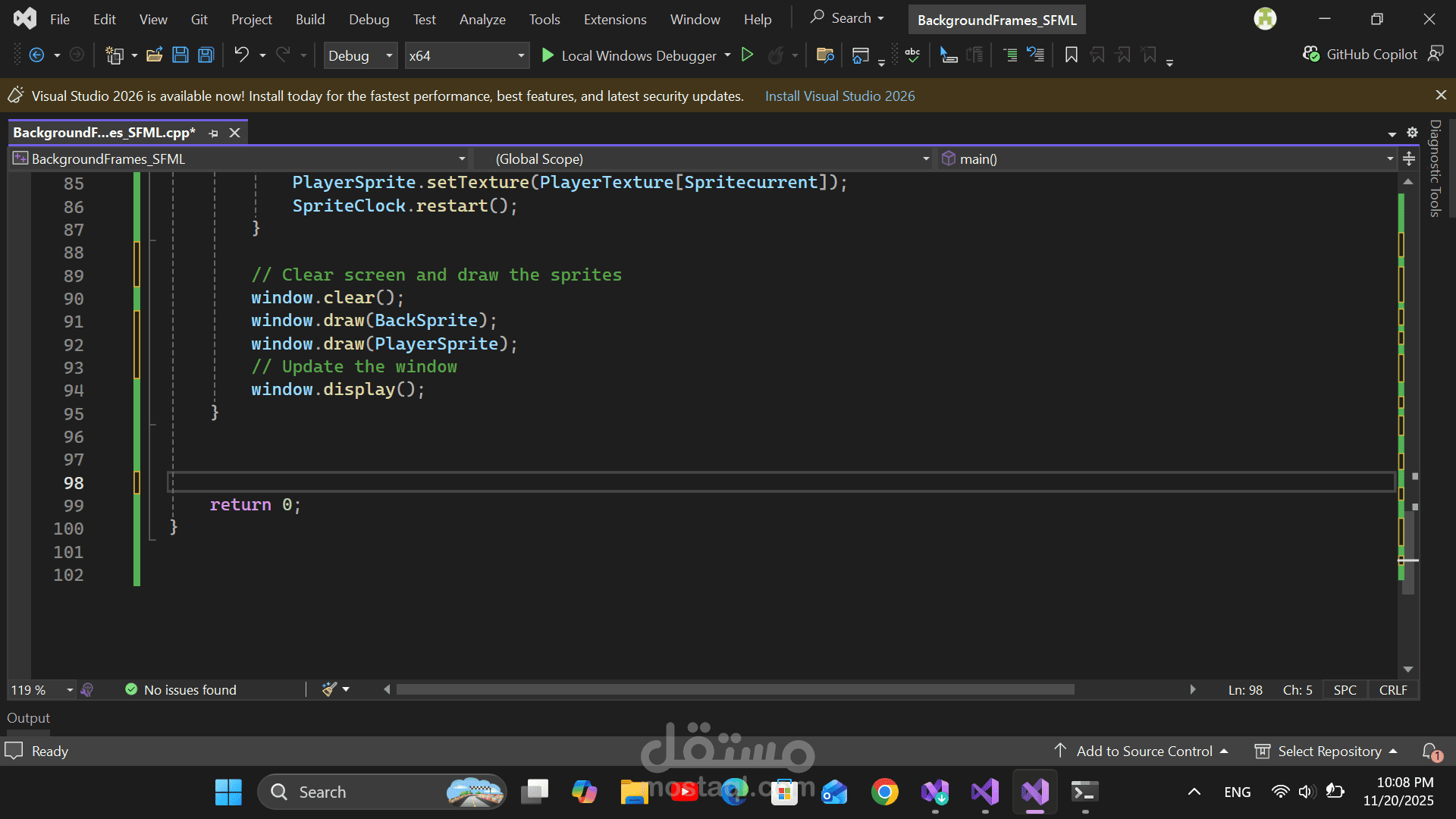Viewport: 1456px width, 819px height.
Task: Click the Open File folder icon
Action: 155,55
